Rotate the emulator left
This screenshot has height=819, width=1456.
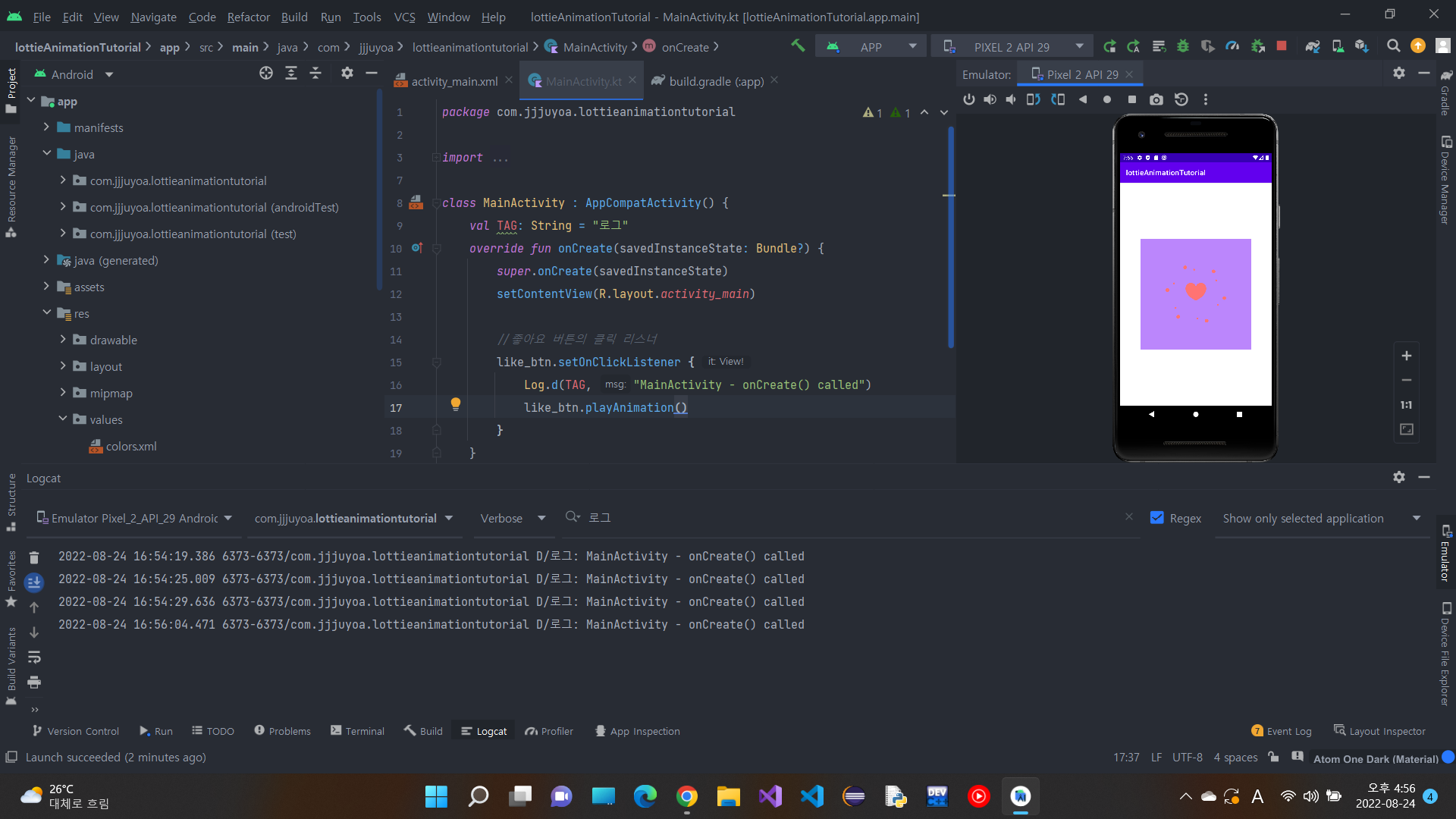1033,99
